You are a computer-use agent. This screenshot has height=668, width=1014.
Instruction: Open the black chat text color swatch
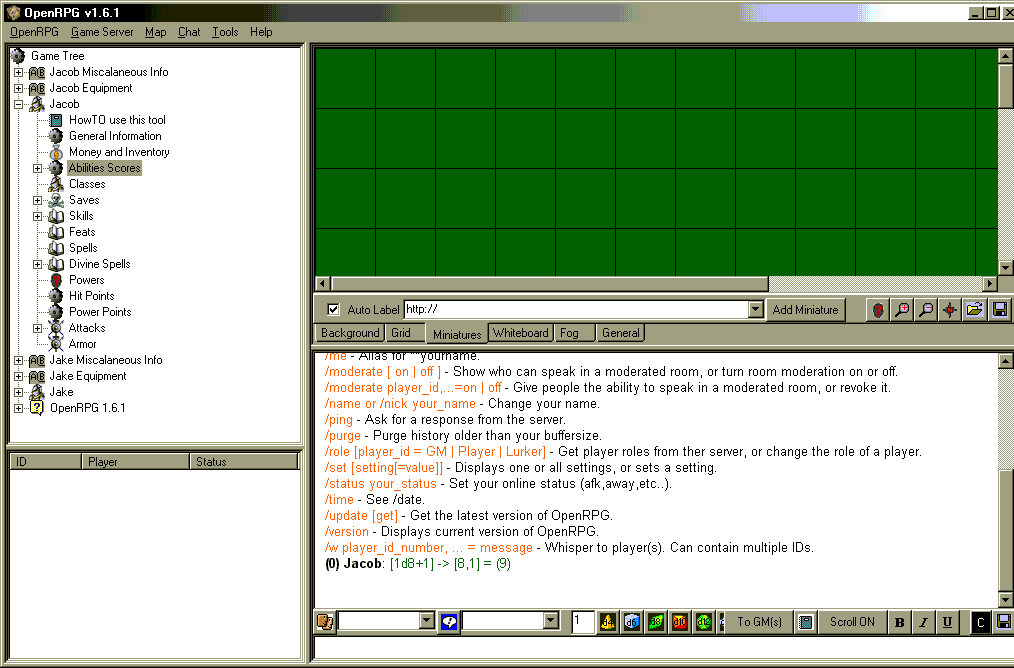(x=980, y=622)
